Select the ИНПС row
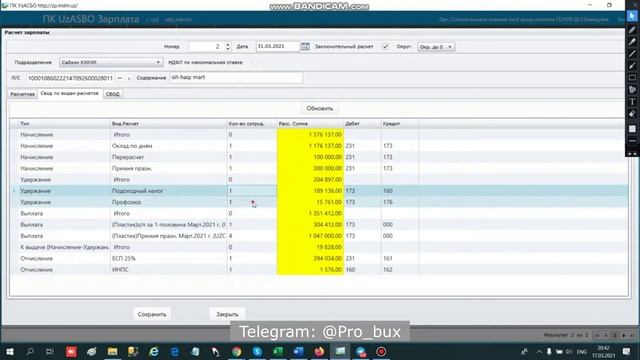The height and width of the screenshot is (360, 640). 319,270
